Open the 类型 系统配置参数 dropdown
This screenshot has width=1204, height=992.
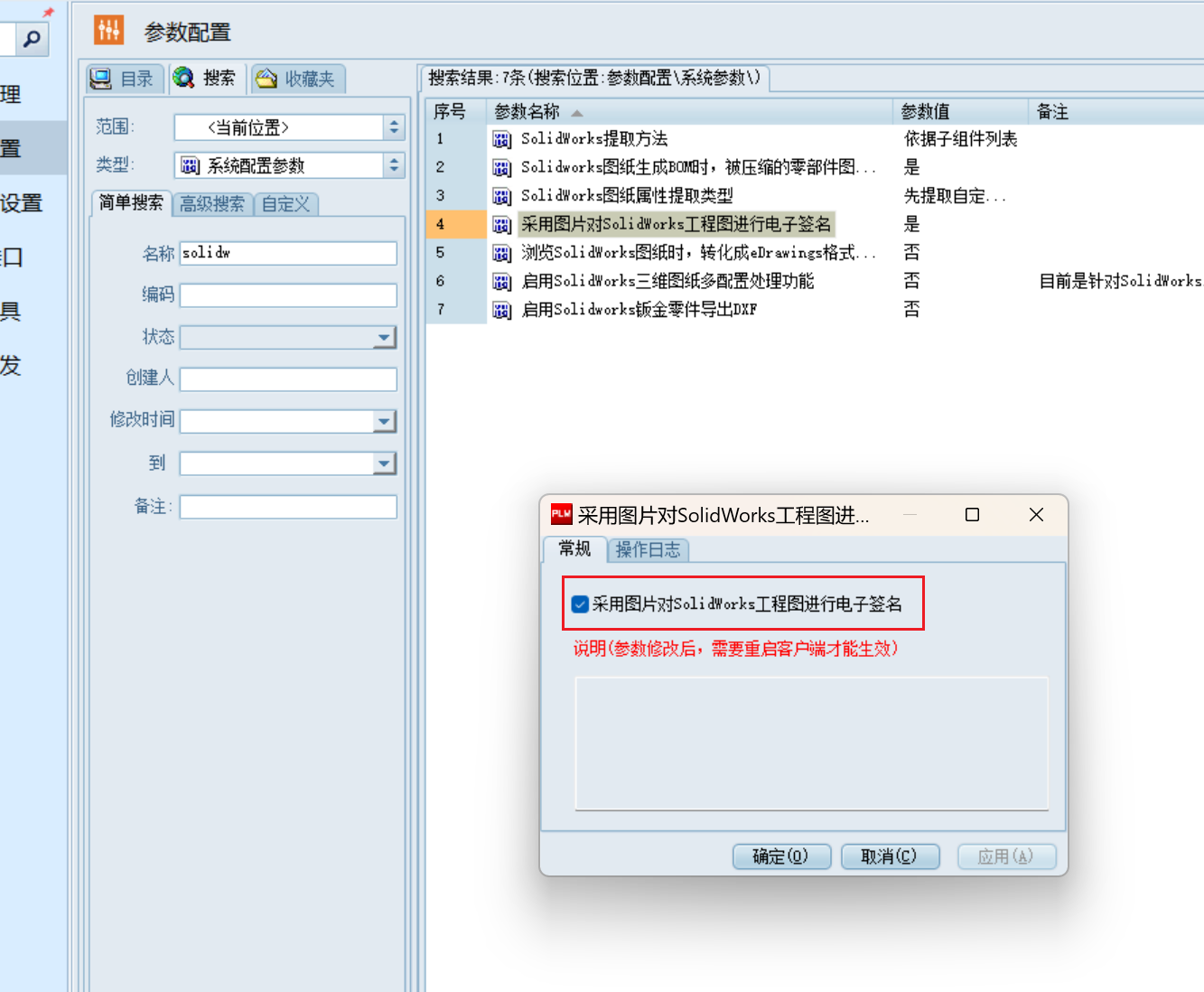pos(394,165)
